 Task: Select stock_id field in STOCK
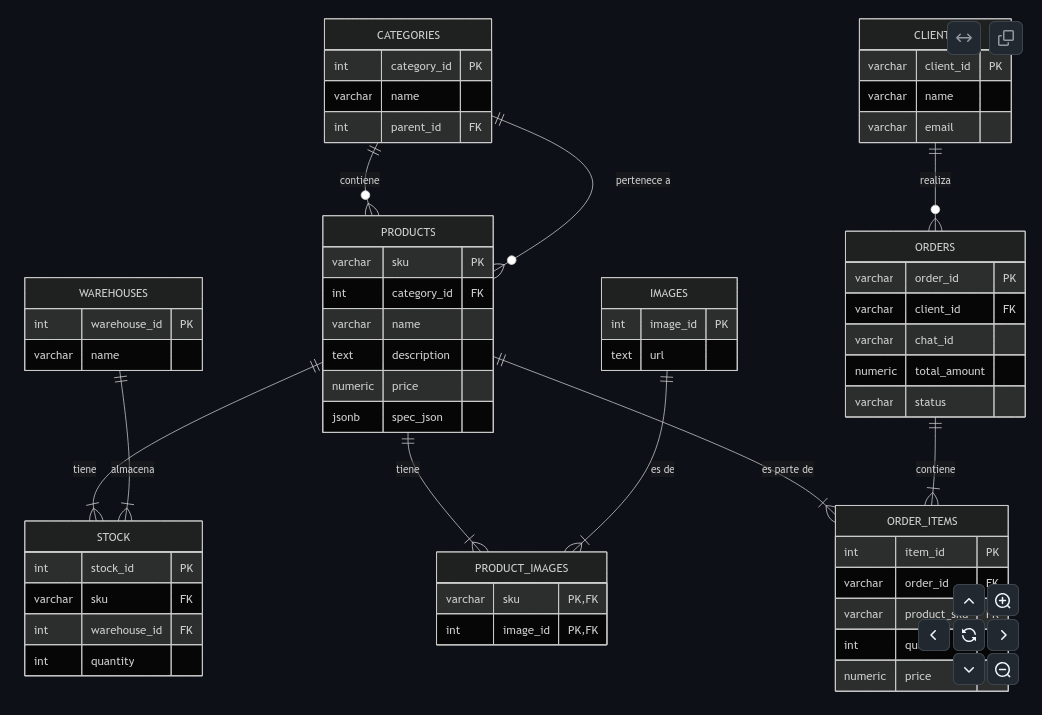coord(114,568)
